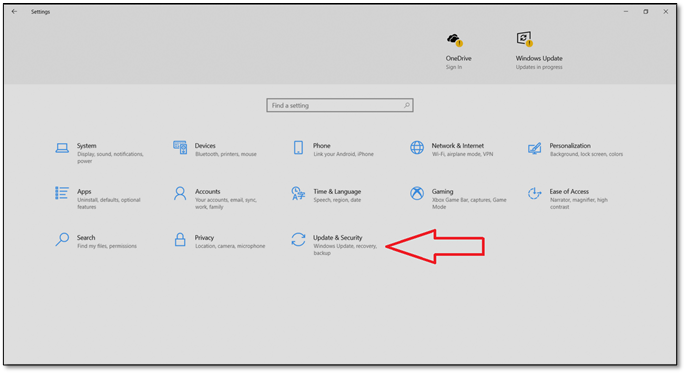Click the Gaming Xbox icon
686x374 pixels.
416,193
